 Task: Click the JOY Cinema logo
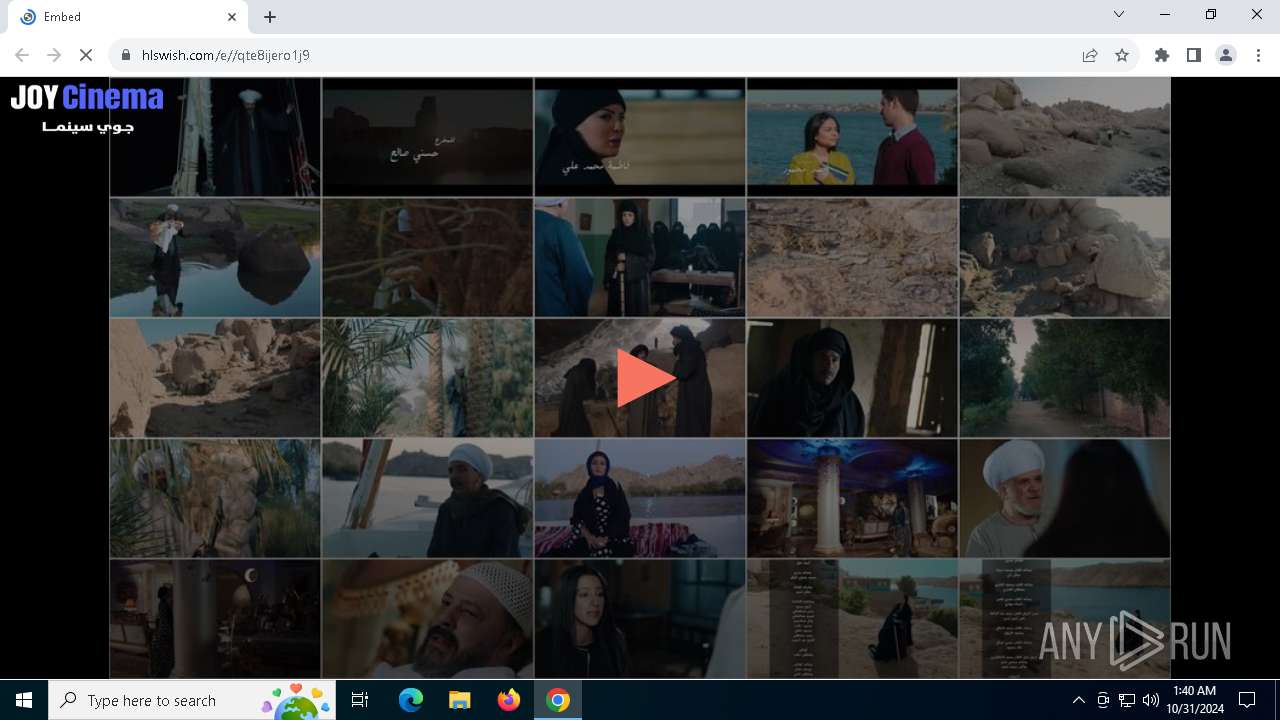tap(87, 108)
